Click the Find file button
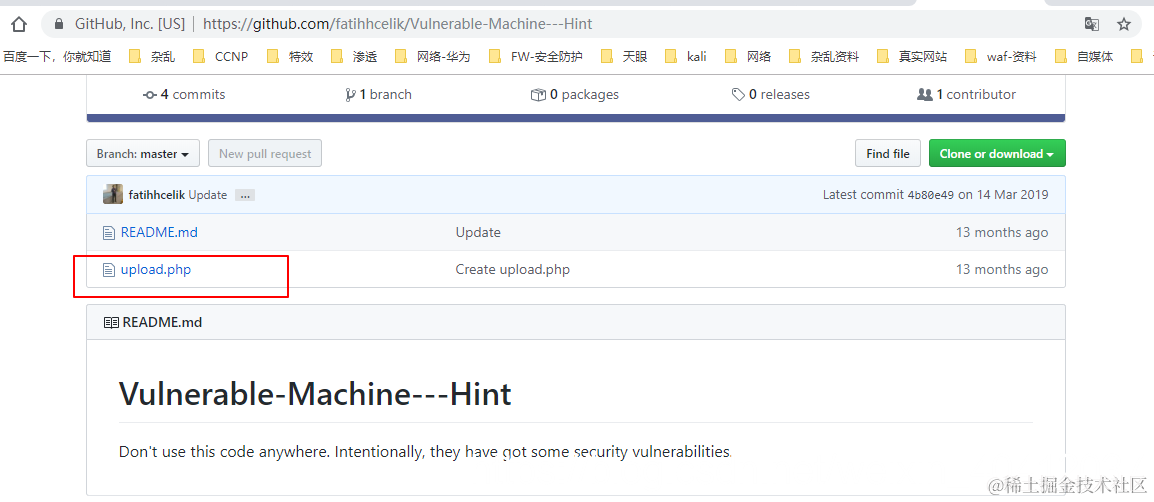 click(x=888, y=154)
